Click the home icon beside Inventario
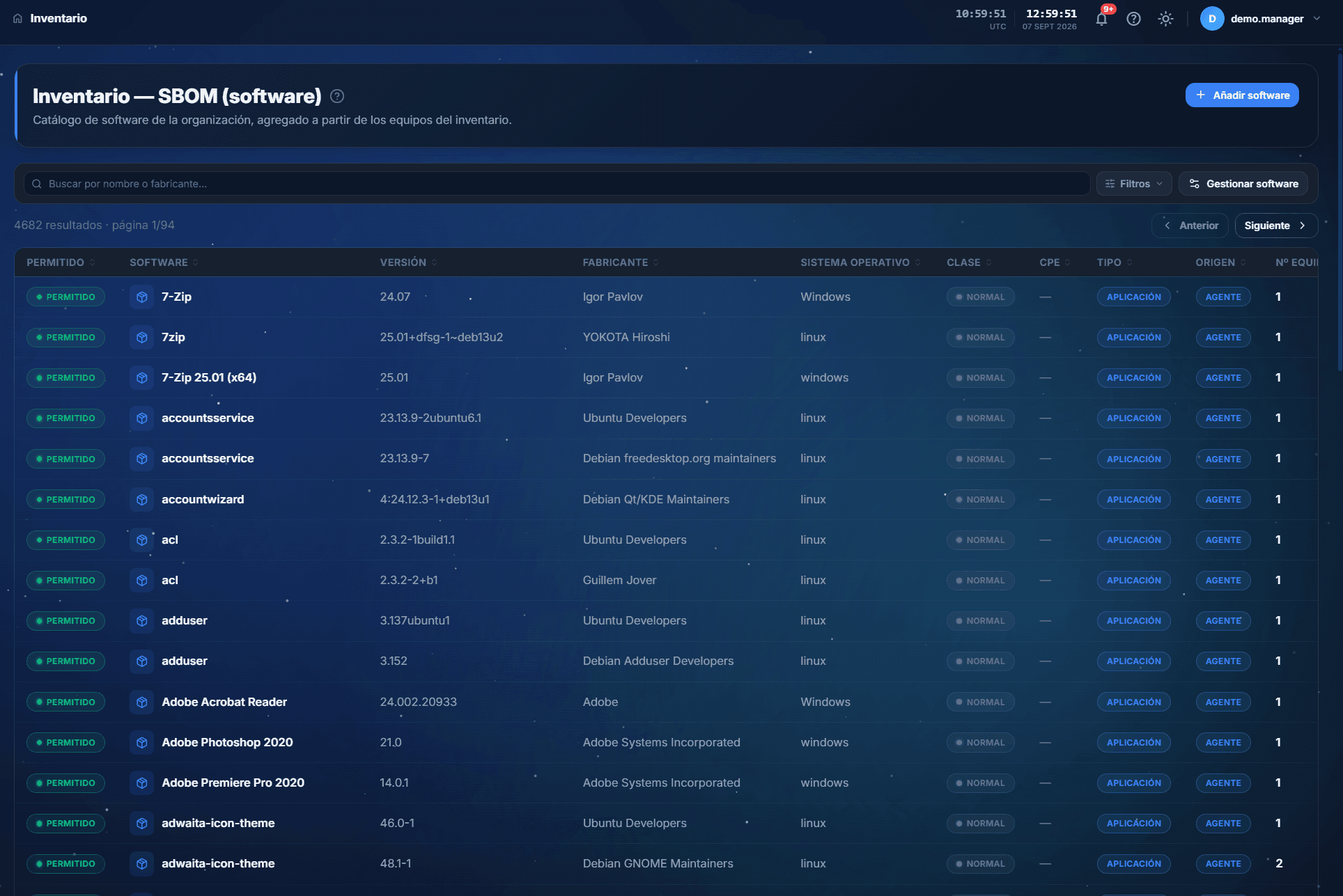1343x896 pixels. [17, 19]
